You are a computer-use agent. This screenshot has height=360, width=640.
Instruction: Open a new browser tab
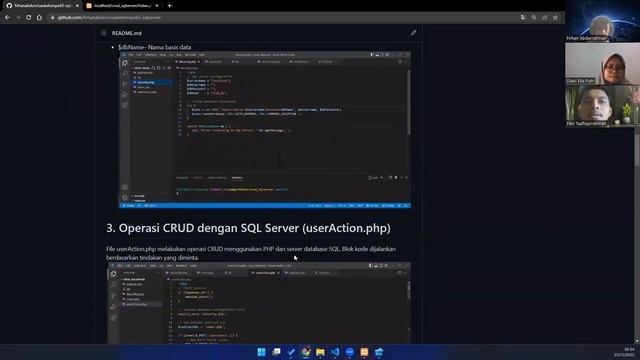coord(169,6)
